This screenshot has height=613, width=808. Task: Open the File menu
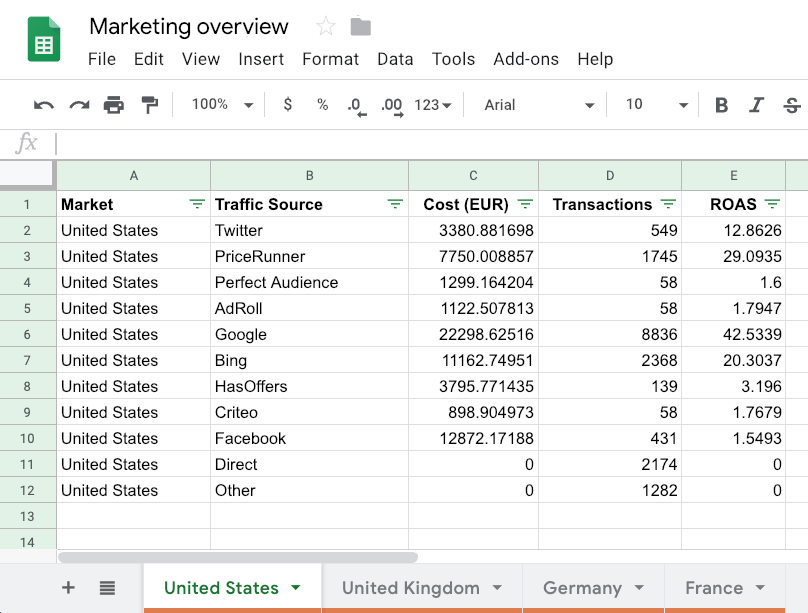pyautogui.click(x=102, y=59)
